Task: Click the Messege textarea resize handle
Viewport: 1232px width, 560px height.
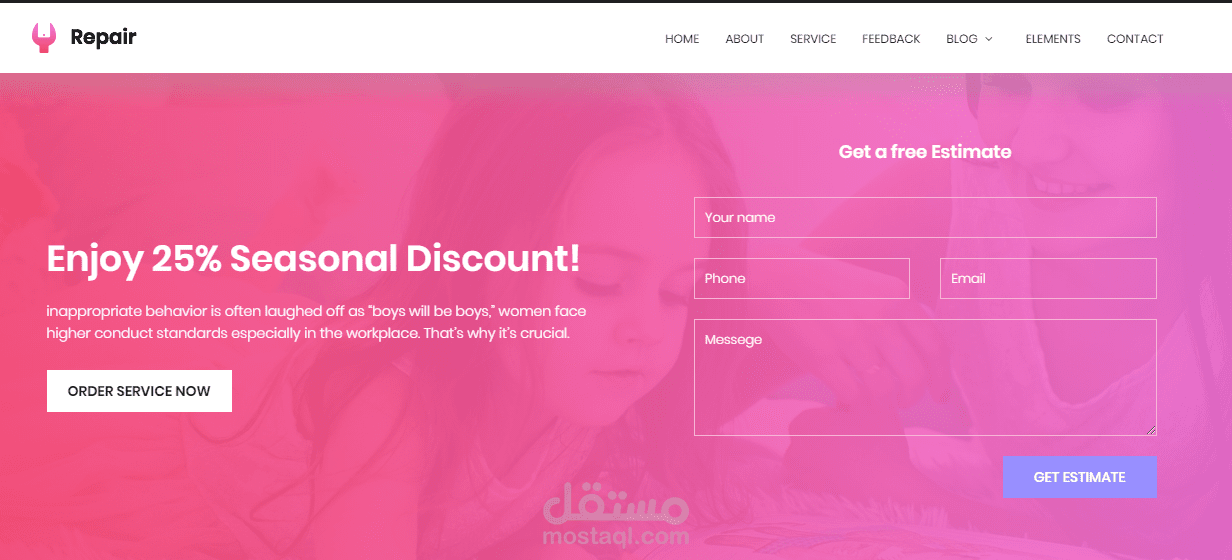Action: pos(1151,430)
